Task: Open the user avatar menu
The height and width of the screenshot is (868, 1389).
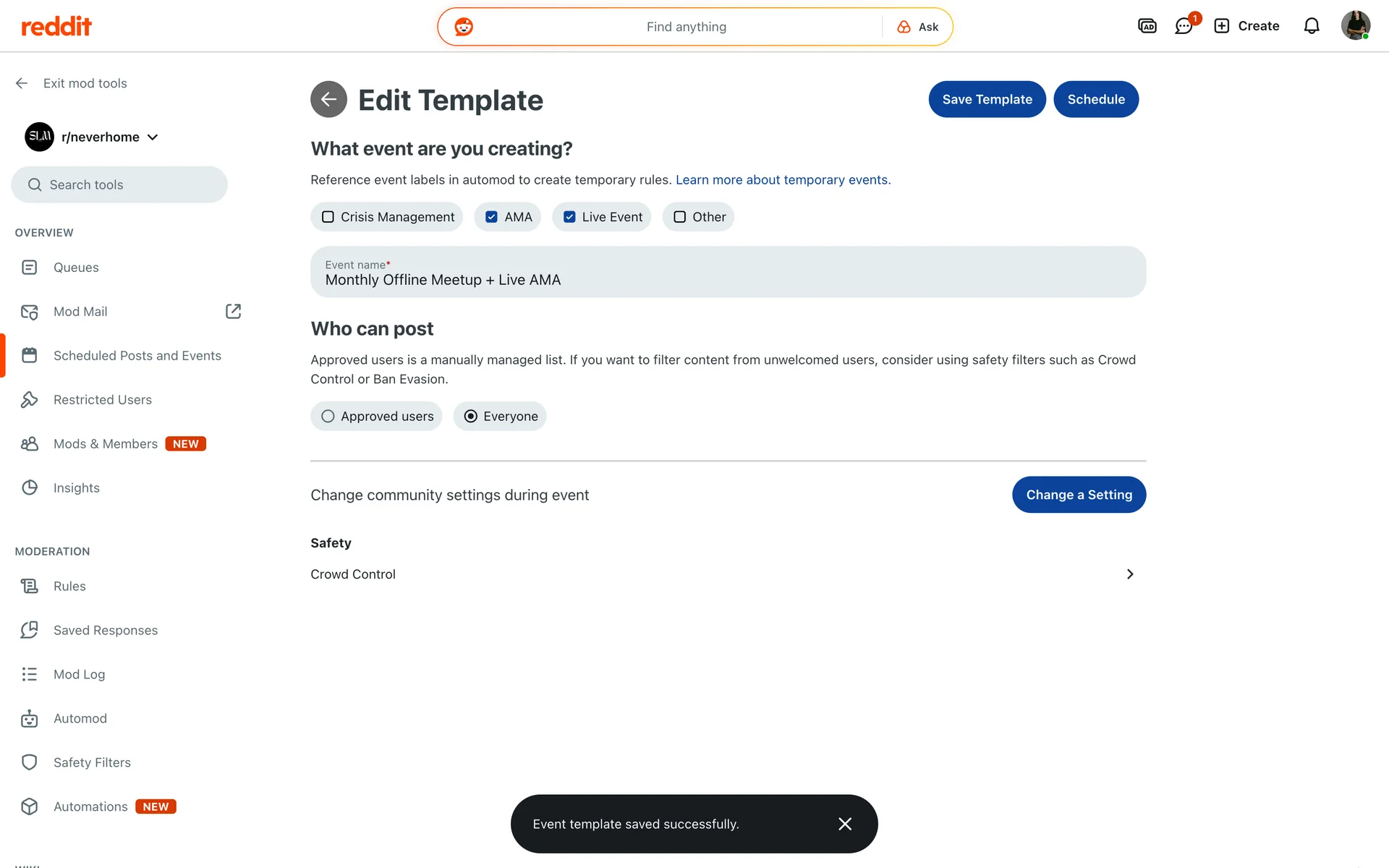Action: (1355, 26)
